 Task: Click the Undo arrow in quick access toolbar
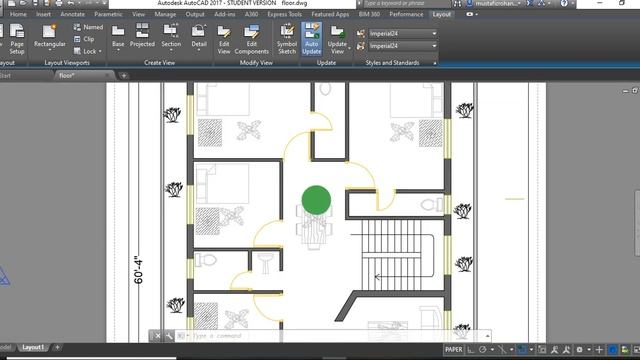click(x=71, y=3)
